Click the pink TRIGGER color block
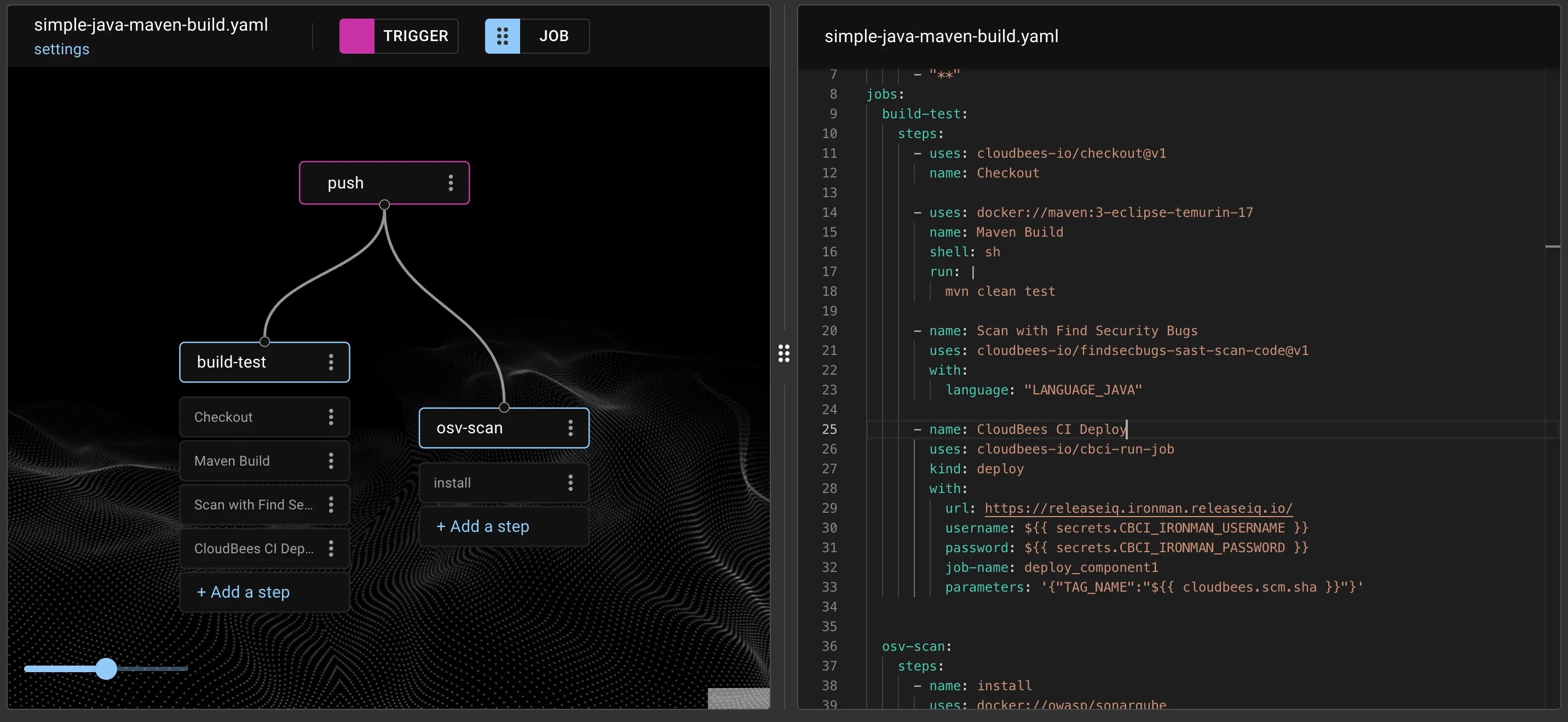This screenshot has height=722, width=1568. (357, 36)
